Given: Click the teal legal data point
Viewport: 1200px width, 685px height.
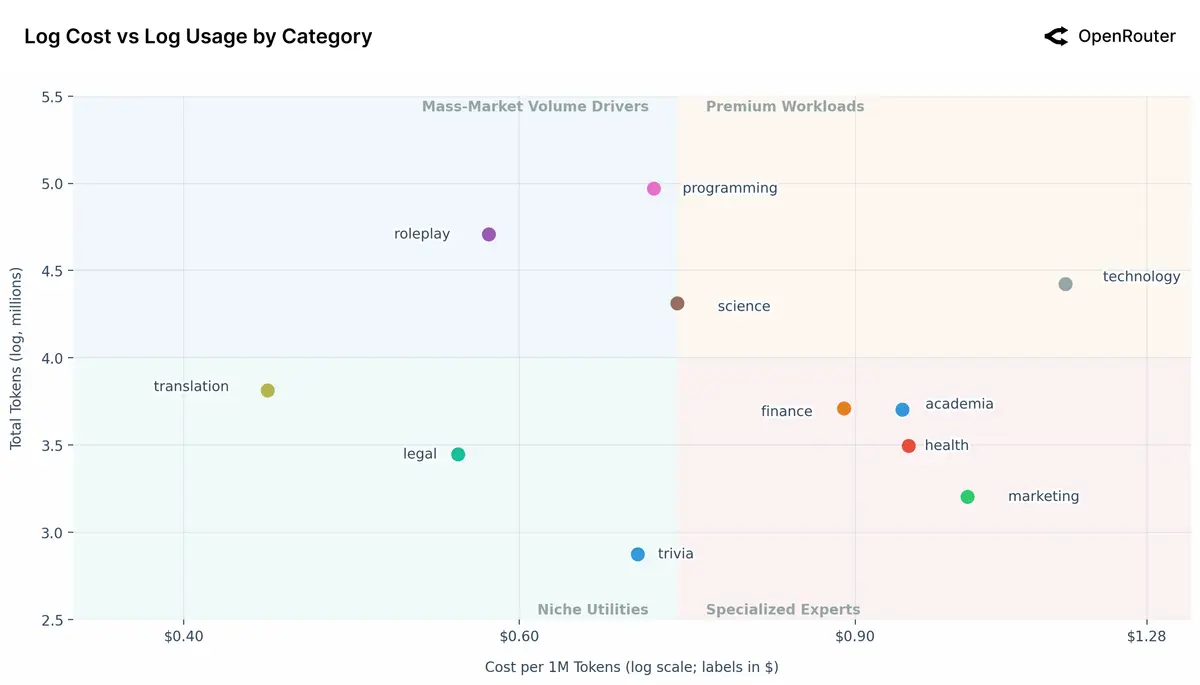Looking at the screenshot, I should [x=458, y=455].
